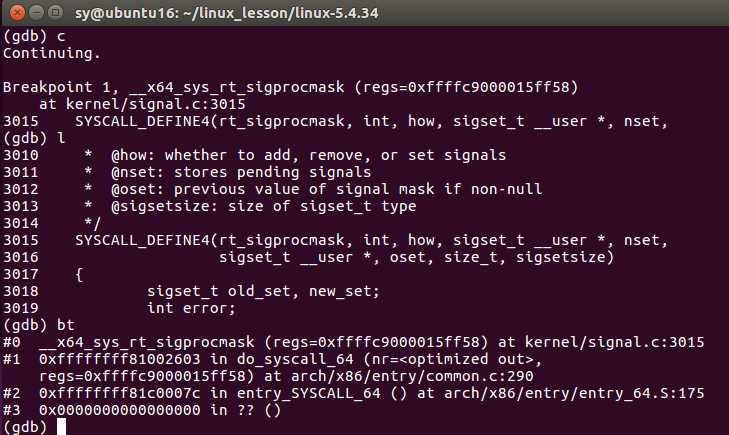This screenshot has width=729, height=435.
Task: Close the terminal window
Action: [x=17, y=12]
